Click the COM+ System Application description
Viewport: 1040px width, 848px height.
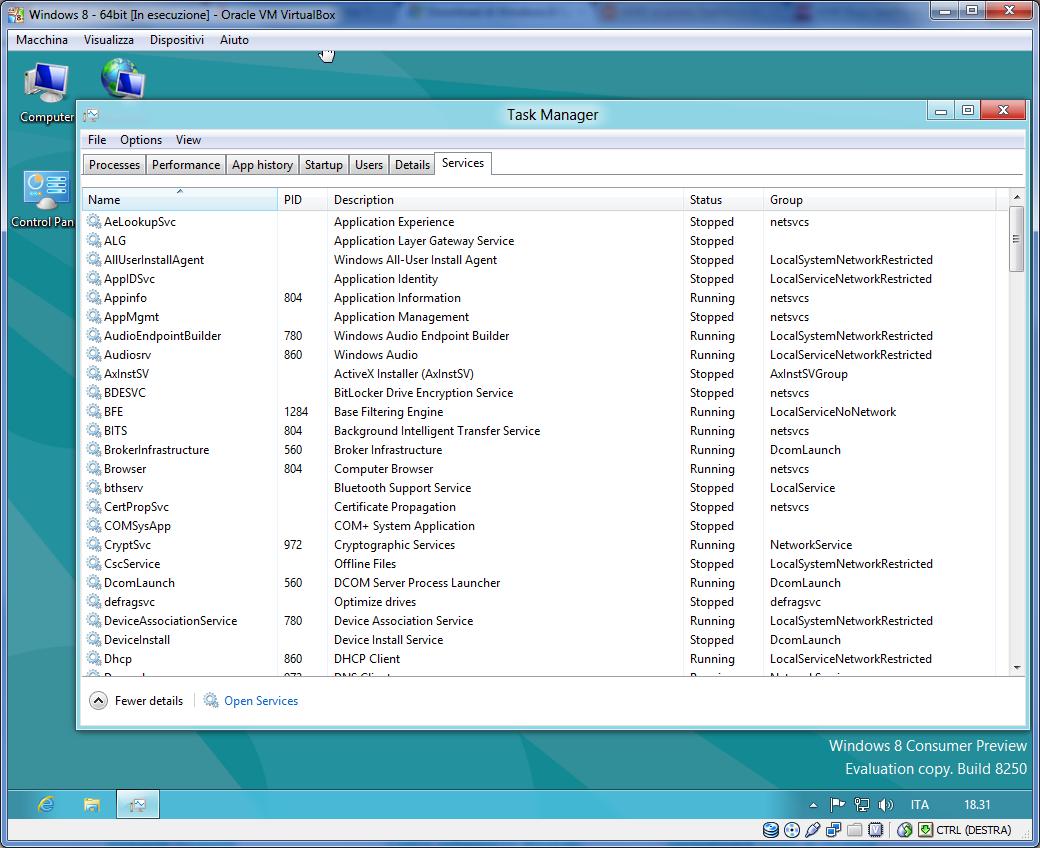click(x=404, y=526)
